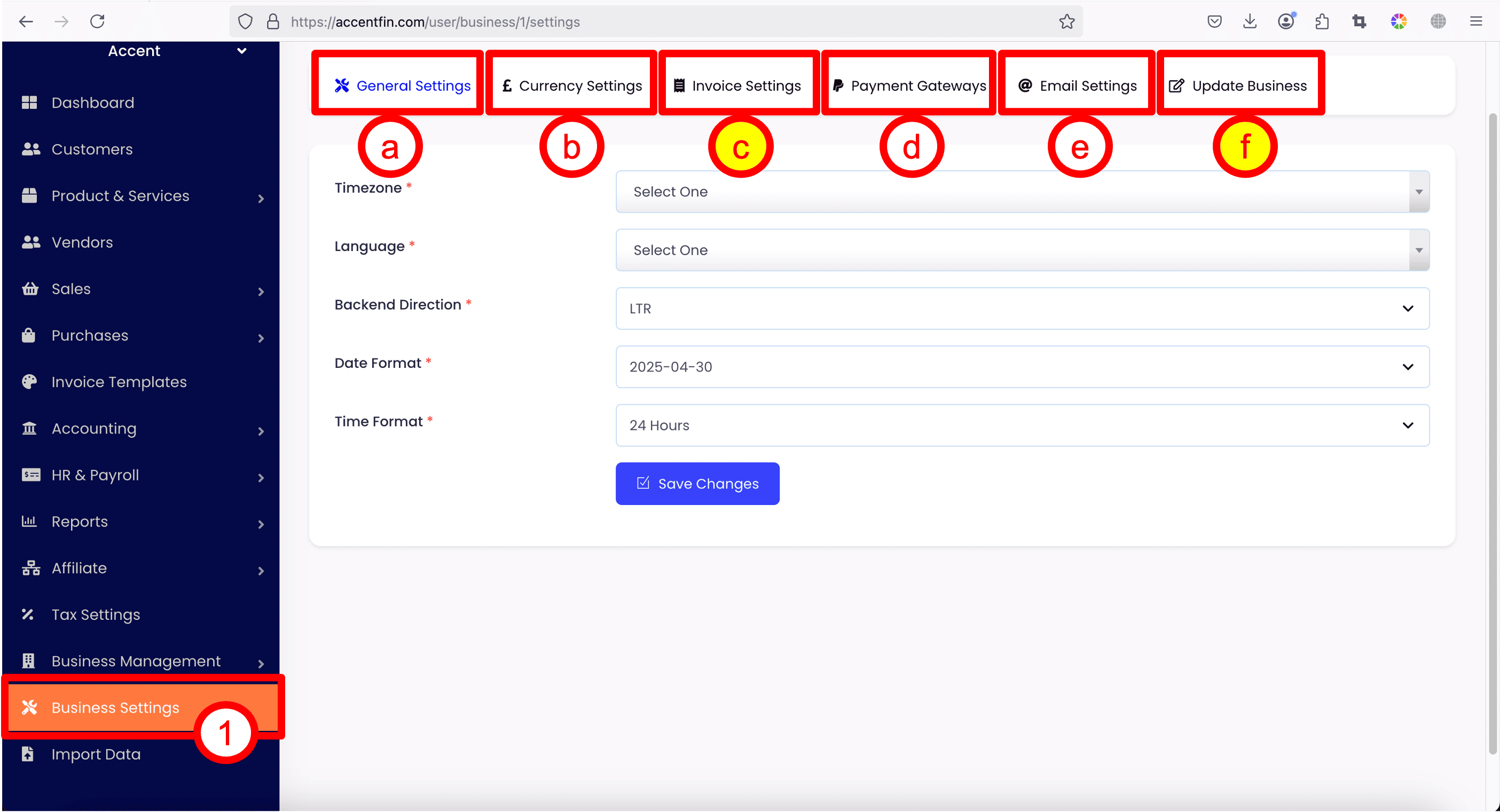1500x812 pixels.
Task: Bookmark page with the star icon
Action: [x=1066, y=21]
